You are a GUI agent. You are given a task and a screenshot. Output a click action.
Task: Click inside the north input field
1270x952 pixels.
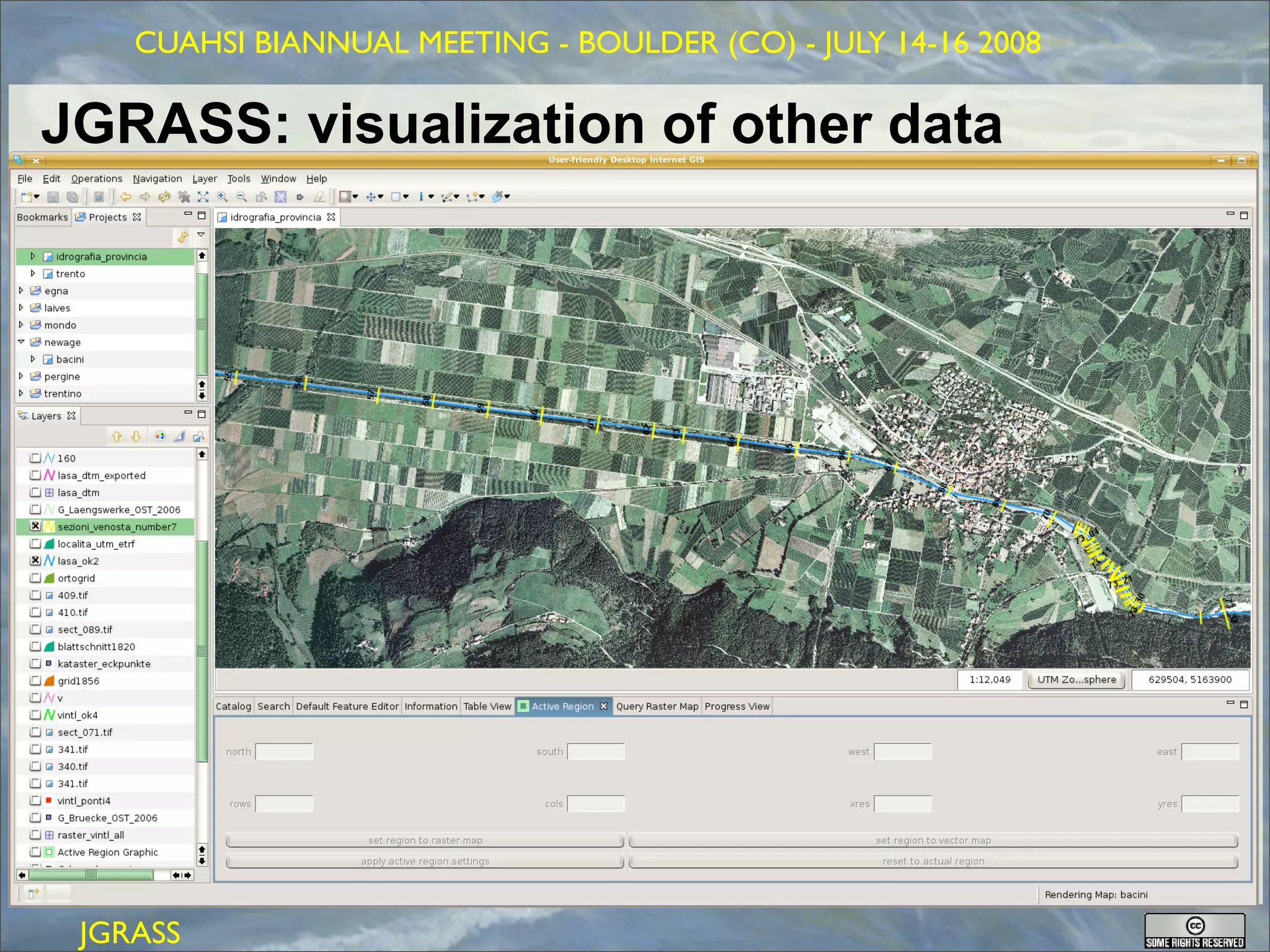pos(284,752)
